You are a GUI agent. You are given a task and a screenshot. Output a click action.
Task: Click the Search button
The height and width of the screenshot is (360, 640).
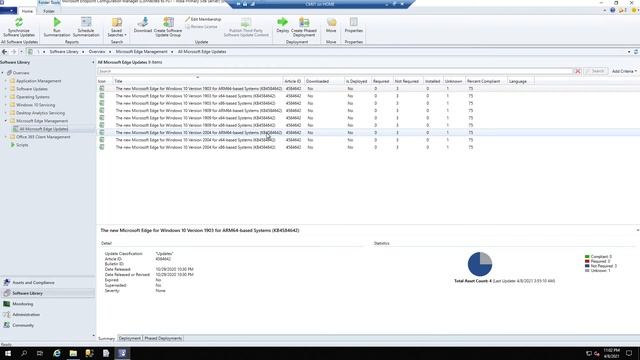[x=596, y=71]
